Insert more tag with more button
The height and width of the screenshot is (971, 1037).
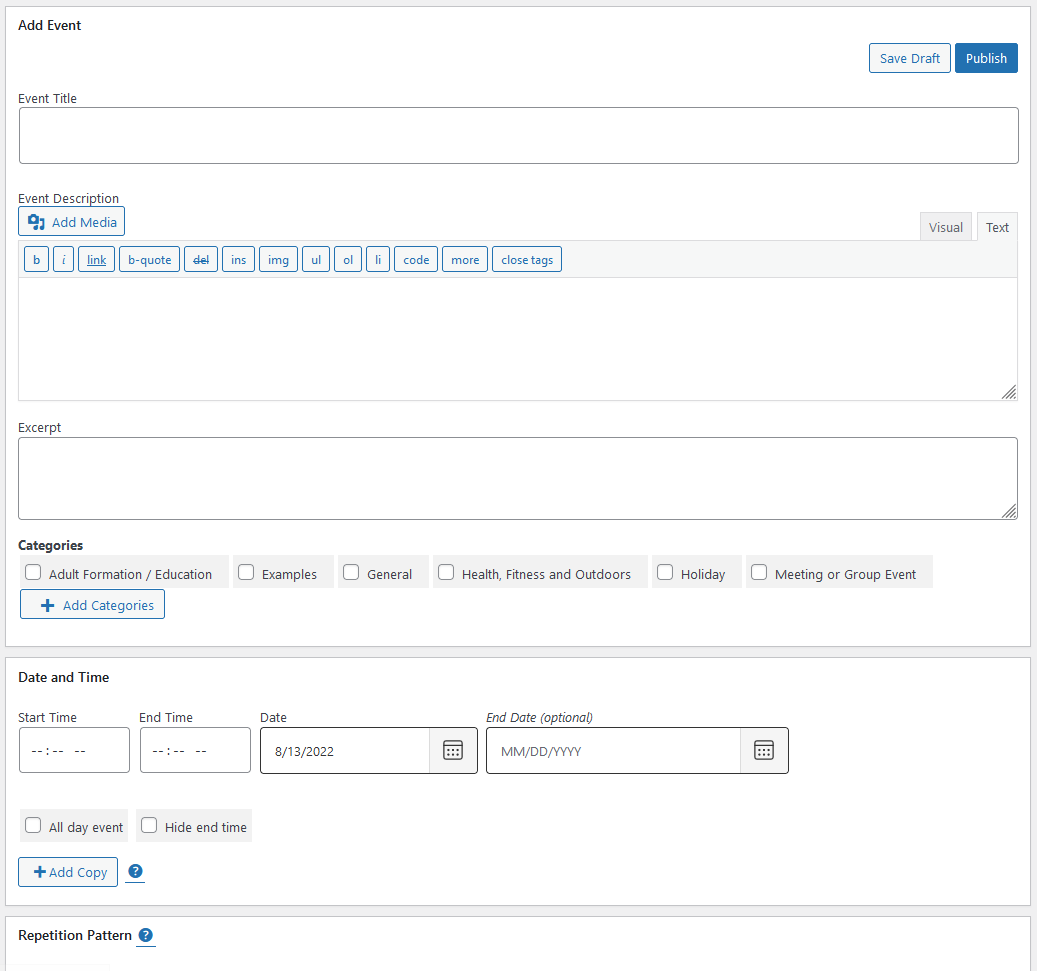pyautogui.click(x=465, y=259)
